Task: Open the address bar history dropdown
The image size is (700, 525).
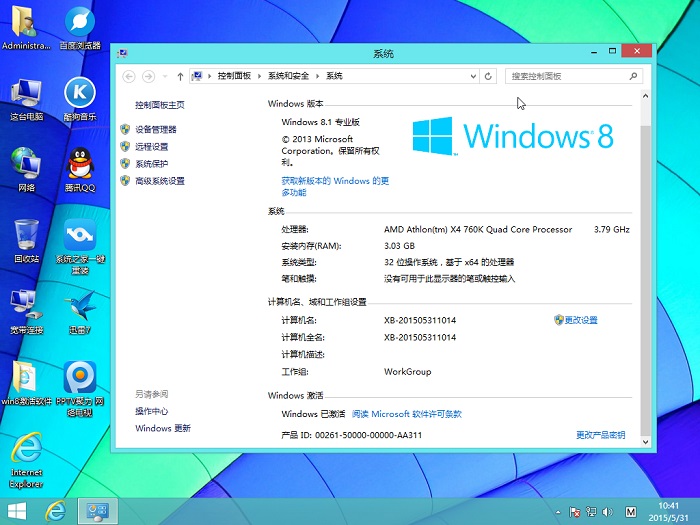Action: (473, 76)
